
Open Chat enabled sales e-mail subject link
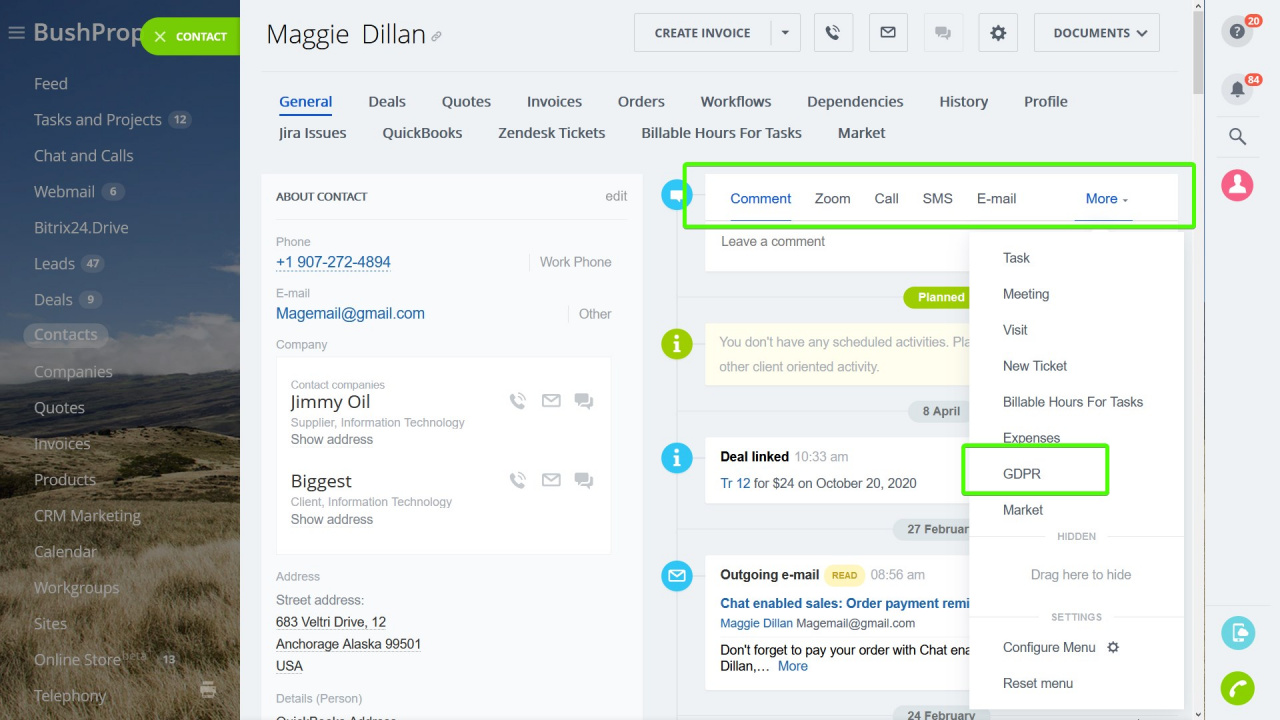pos(845,603)
